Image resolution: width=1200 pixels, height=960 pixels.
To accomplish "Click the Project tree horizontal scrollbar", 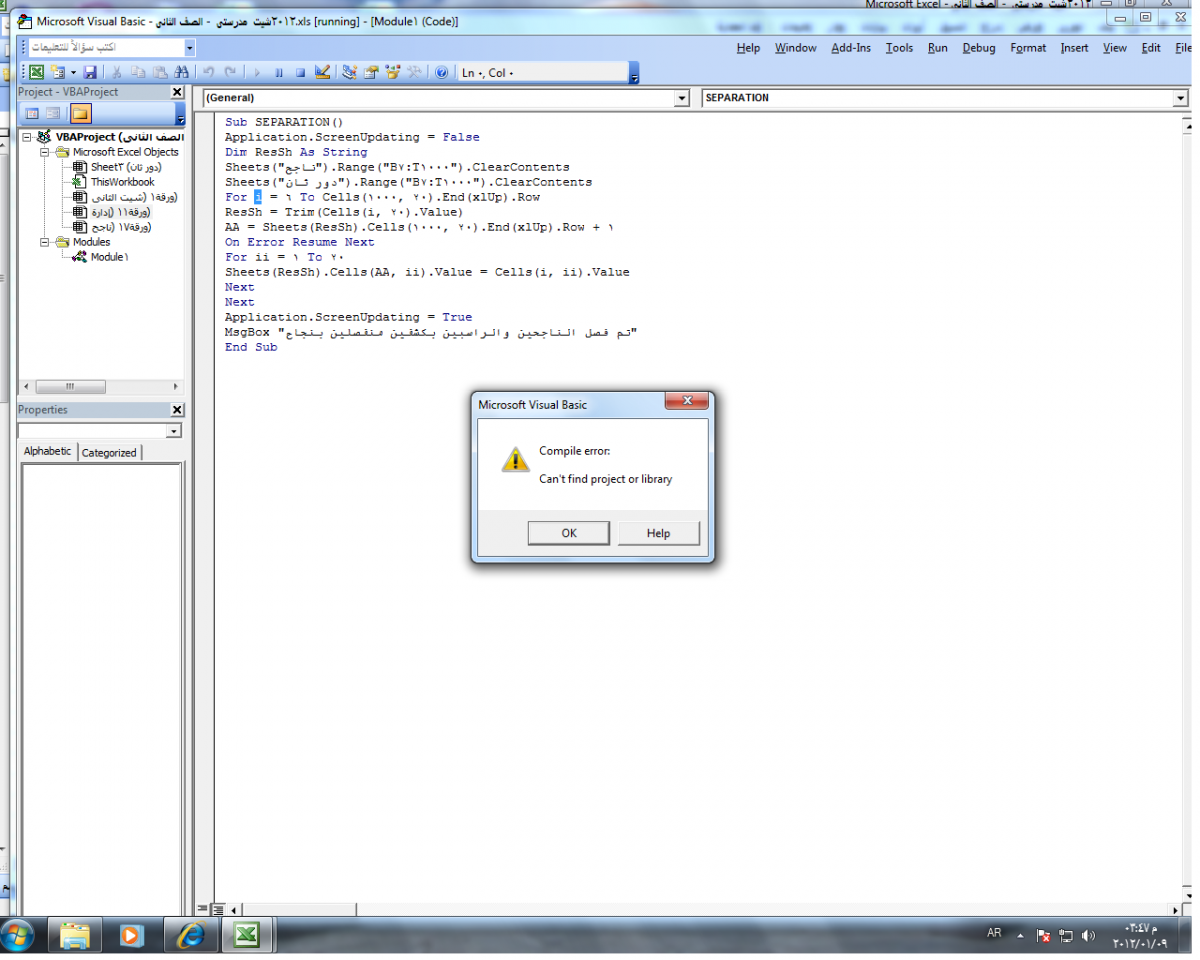I will tap(101, 386).
